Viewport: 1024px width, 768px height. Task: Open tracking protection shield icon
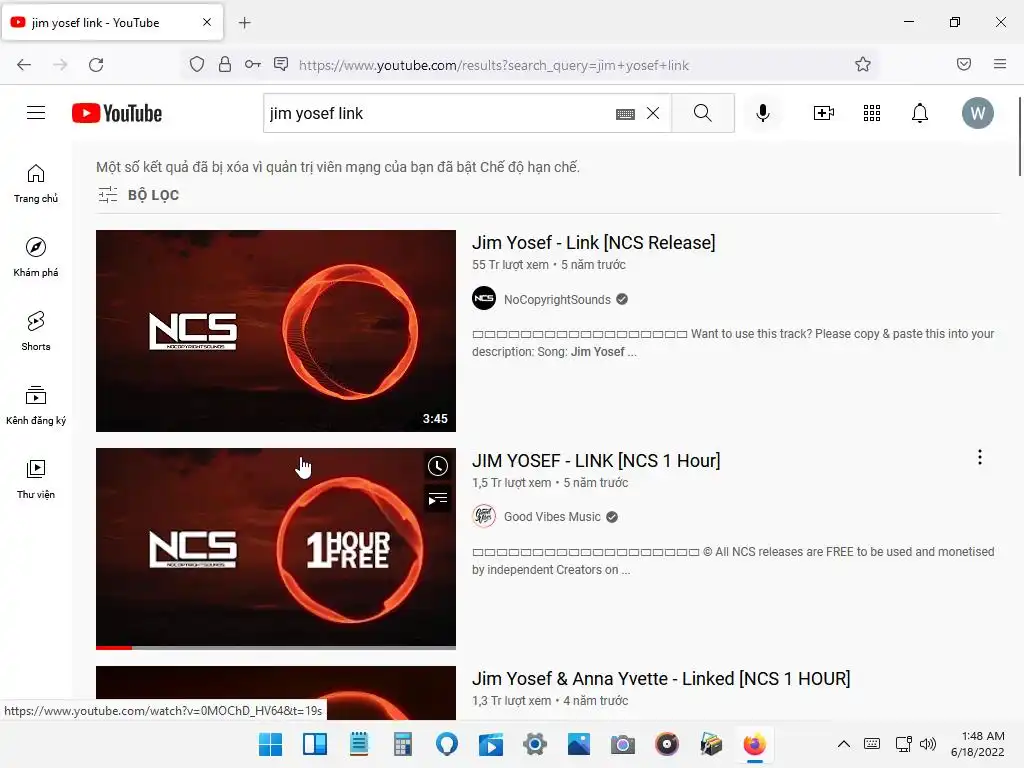(197, 64)
